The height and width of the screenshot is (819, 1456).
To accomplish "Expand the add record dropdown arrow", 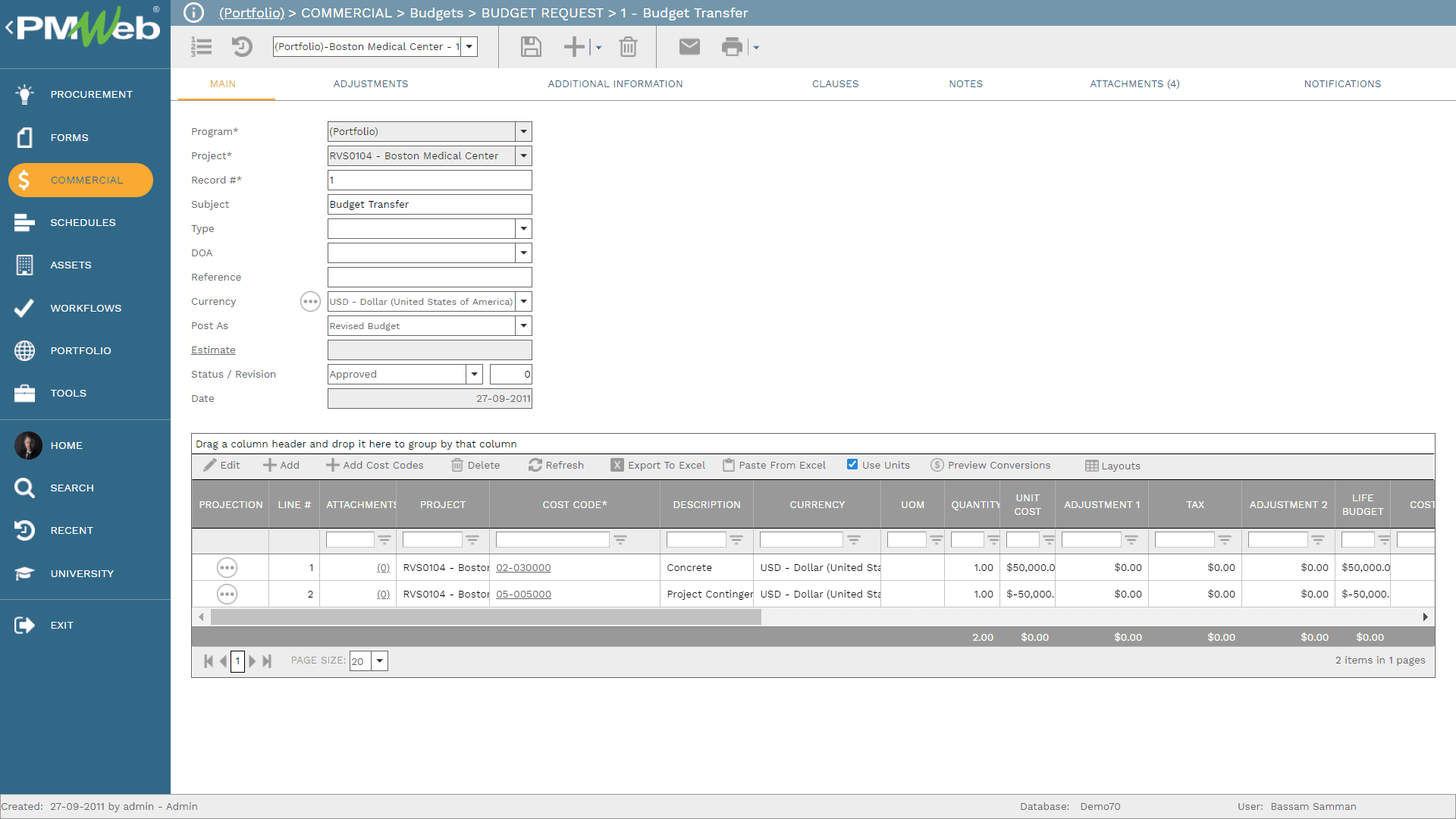I will pos(598,47).
